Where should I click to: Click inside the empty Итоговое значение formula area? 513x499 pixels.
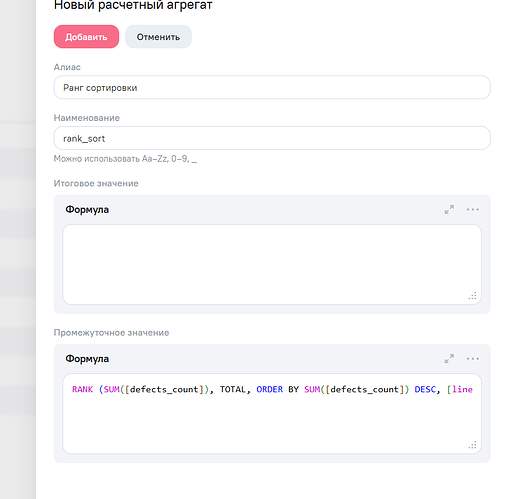(x=272, y=264)
